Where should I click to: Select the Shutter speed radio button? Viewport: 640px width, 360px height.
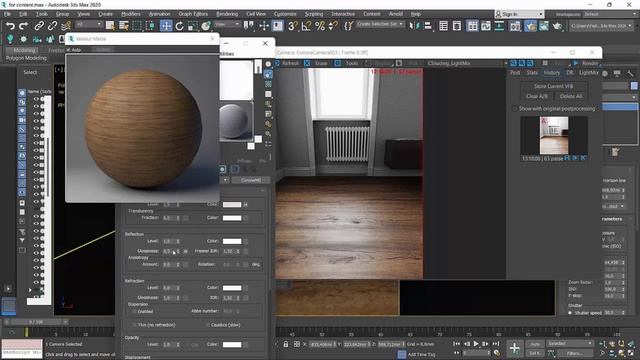(x=570, y=313)
